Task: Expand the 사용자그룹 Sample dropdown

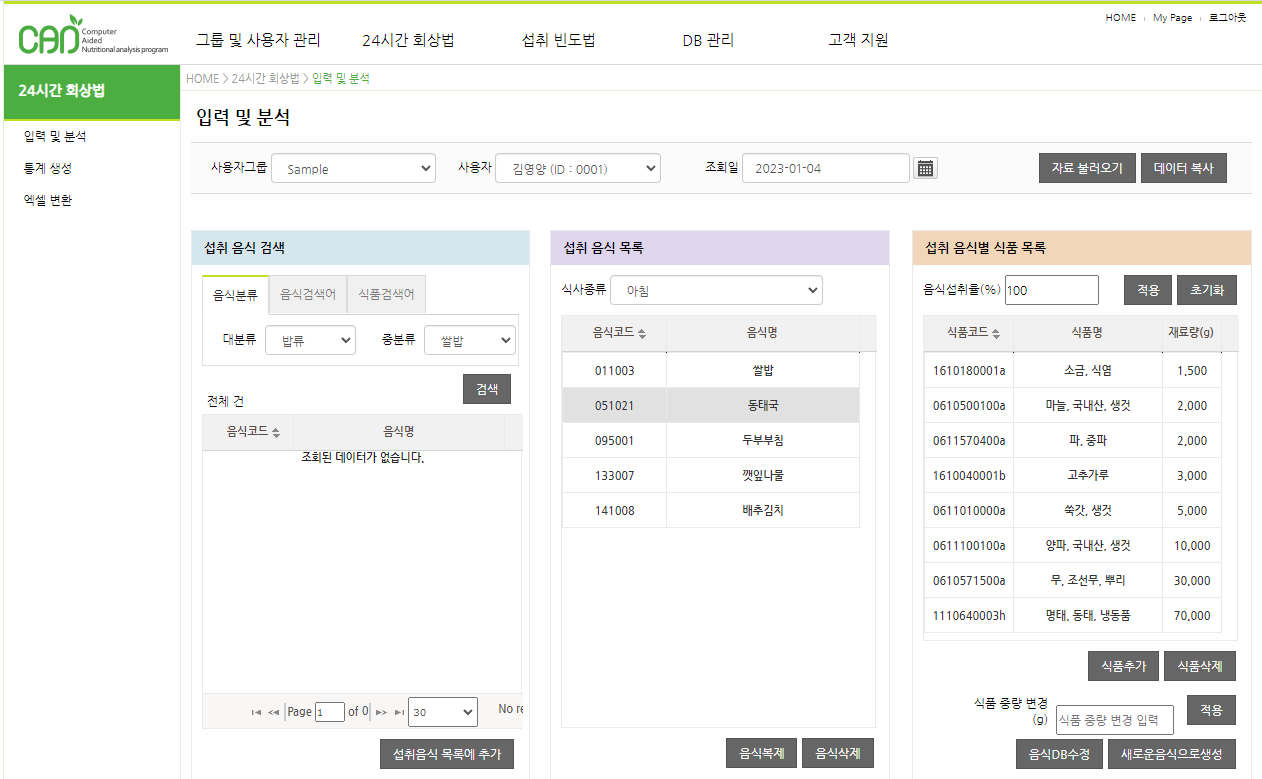Action: tap(353, 169)
